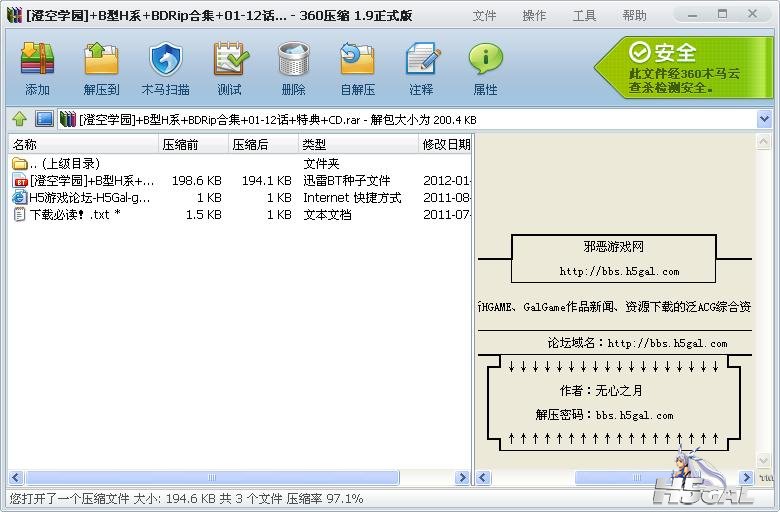Click the address bar path field
The height and width of the screenshot is (512, 780).
pyautogui.click(x=407, y=119)
